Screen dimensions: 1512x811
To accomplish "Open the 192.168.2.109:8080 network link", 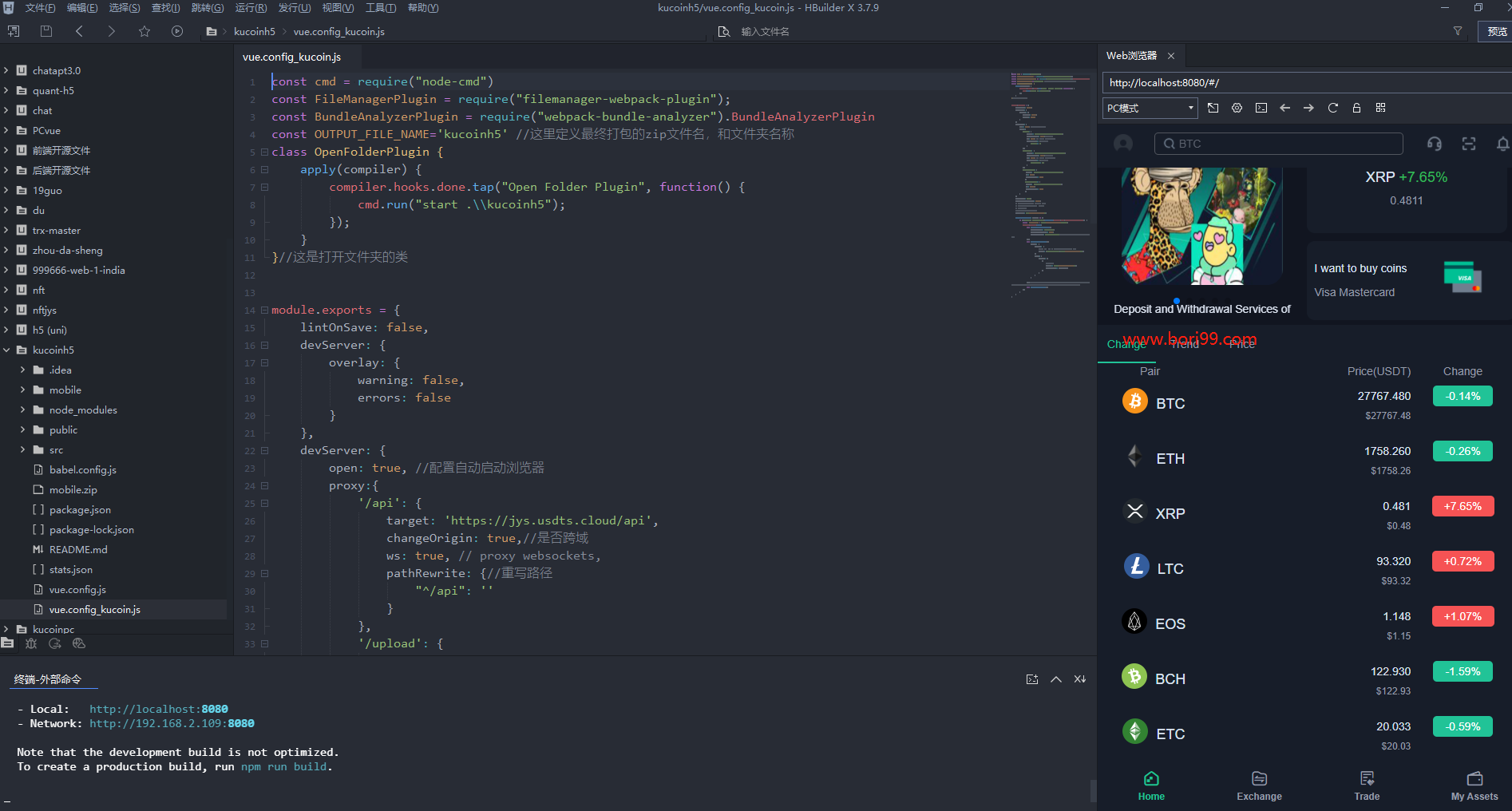I will [172, 723].
